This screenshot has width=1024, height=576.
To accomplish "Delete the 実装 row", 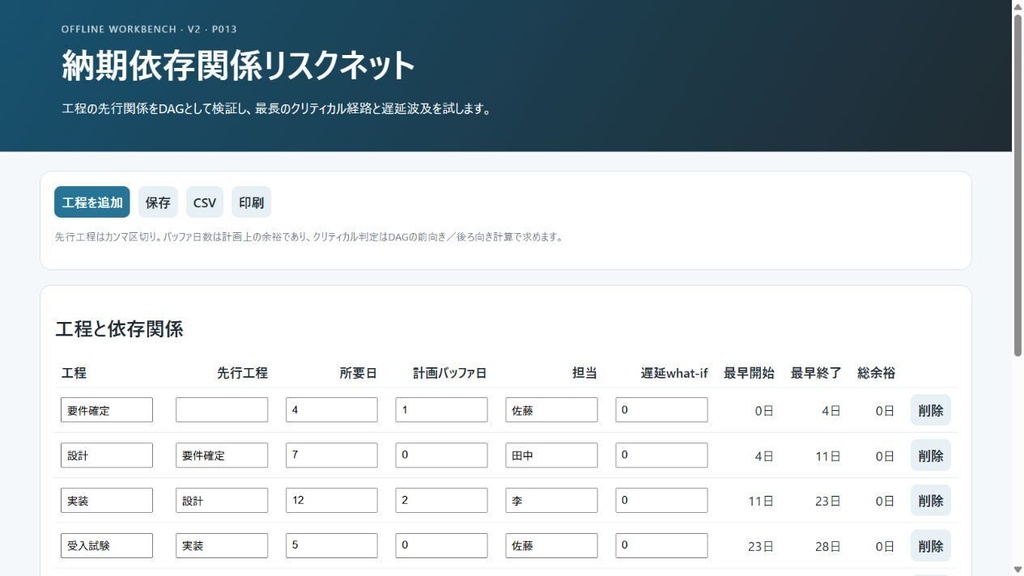I will pyautogui.click(x=931, y=500).
